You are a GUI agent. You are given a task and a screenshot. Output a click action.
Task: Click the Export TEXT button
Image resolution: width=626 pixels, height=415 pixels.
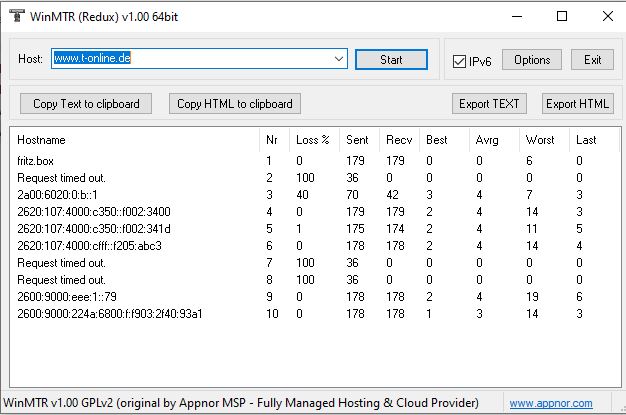click(489, 104)
